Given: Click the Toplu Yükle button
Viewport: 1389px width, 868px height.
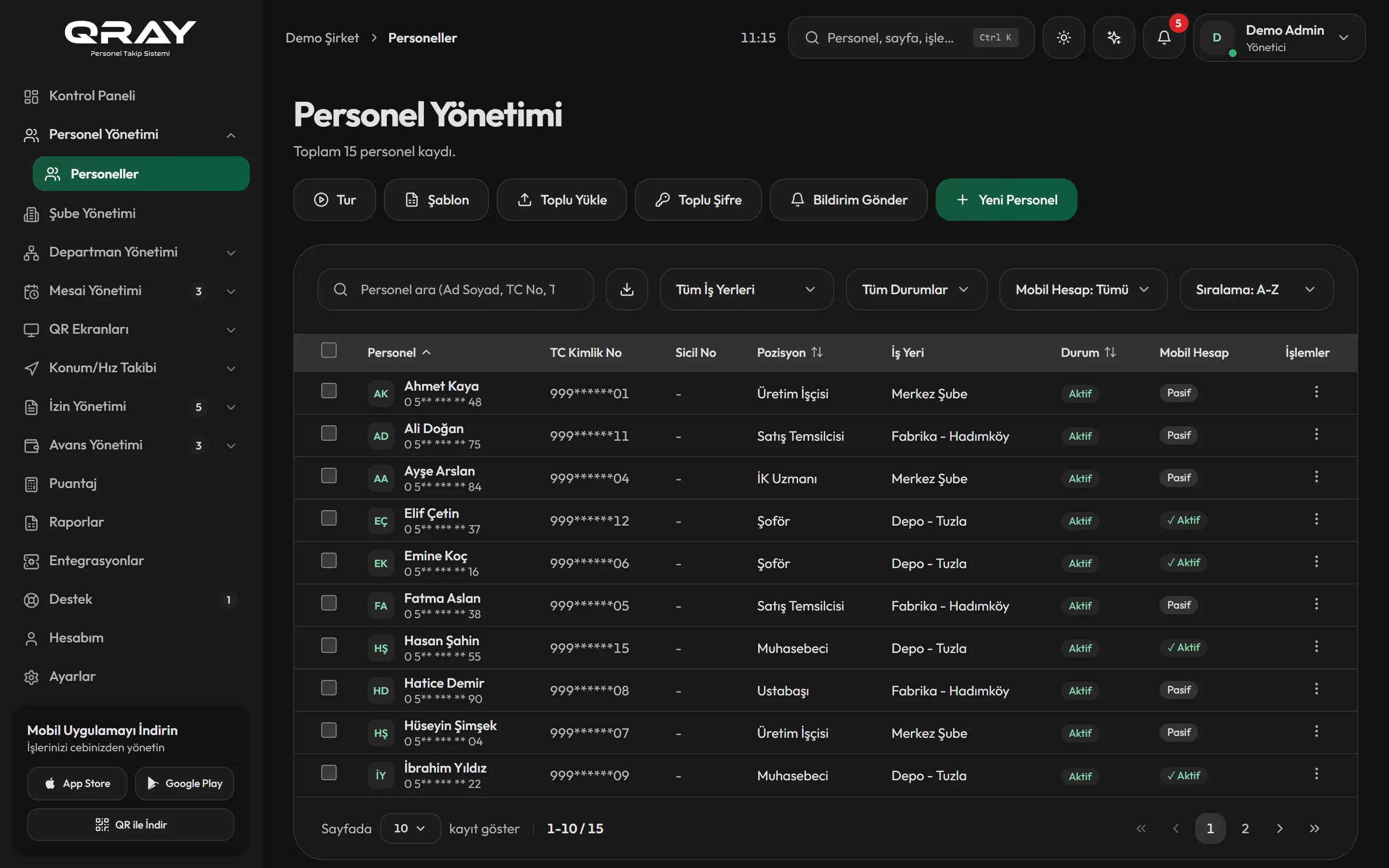Looking at the screenshot, I should pos(562,200).
